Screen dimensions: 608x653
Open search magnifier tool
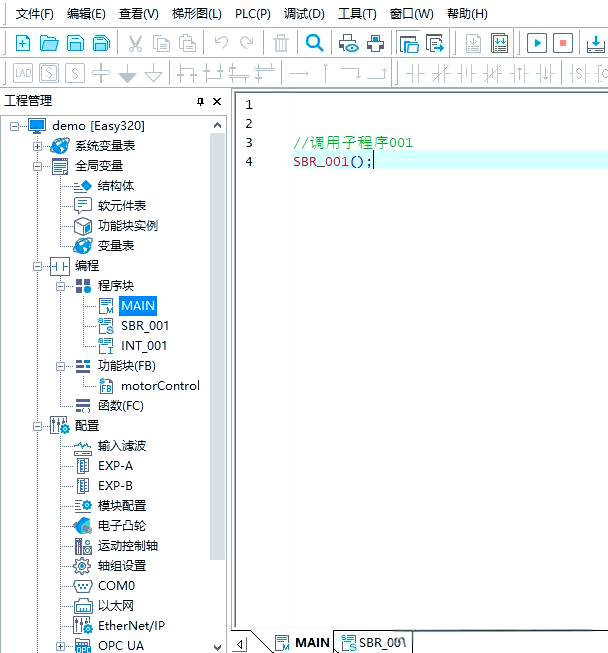tap(314, 43)
